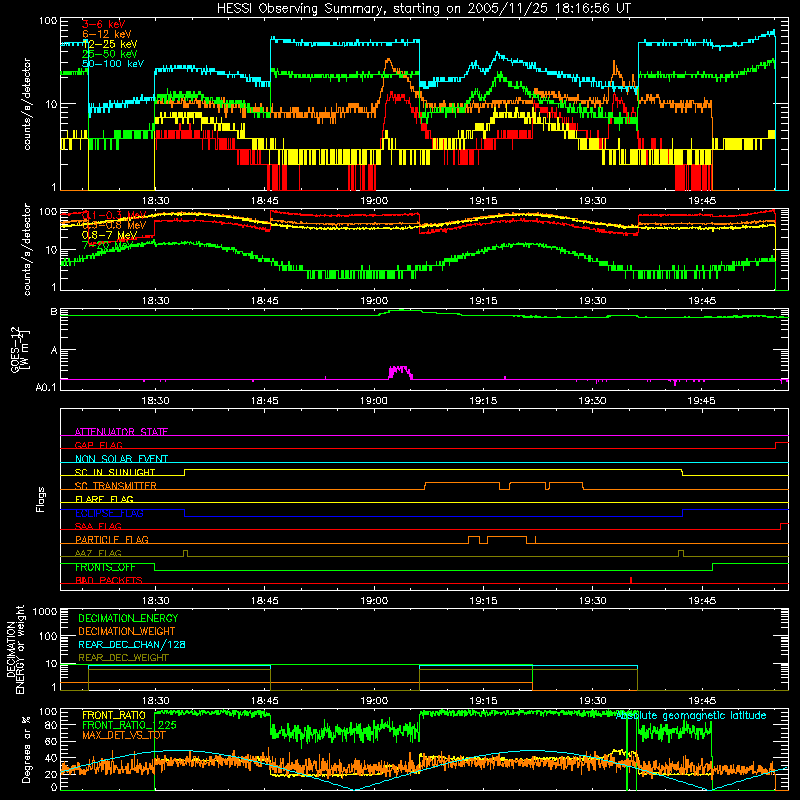Click the FRONT_RATIO_1225 legend label
This screenshot has height=800, width=800.
coord(130,725)
